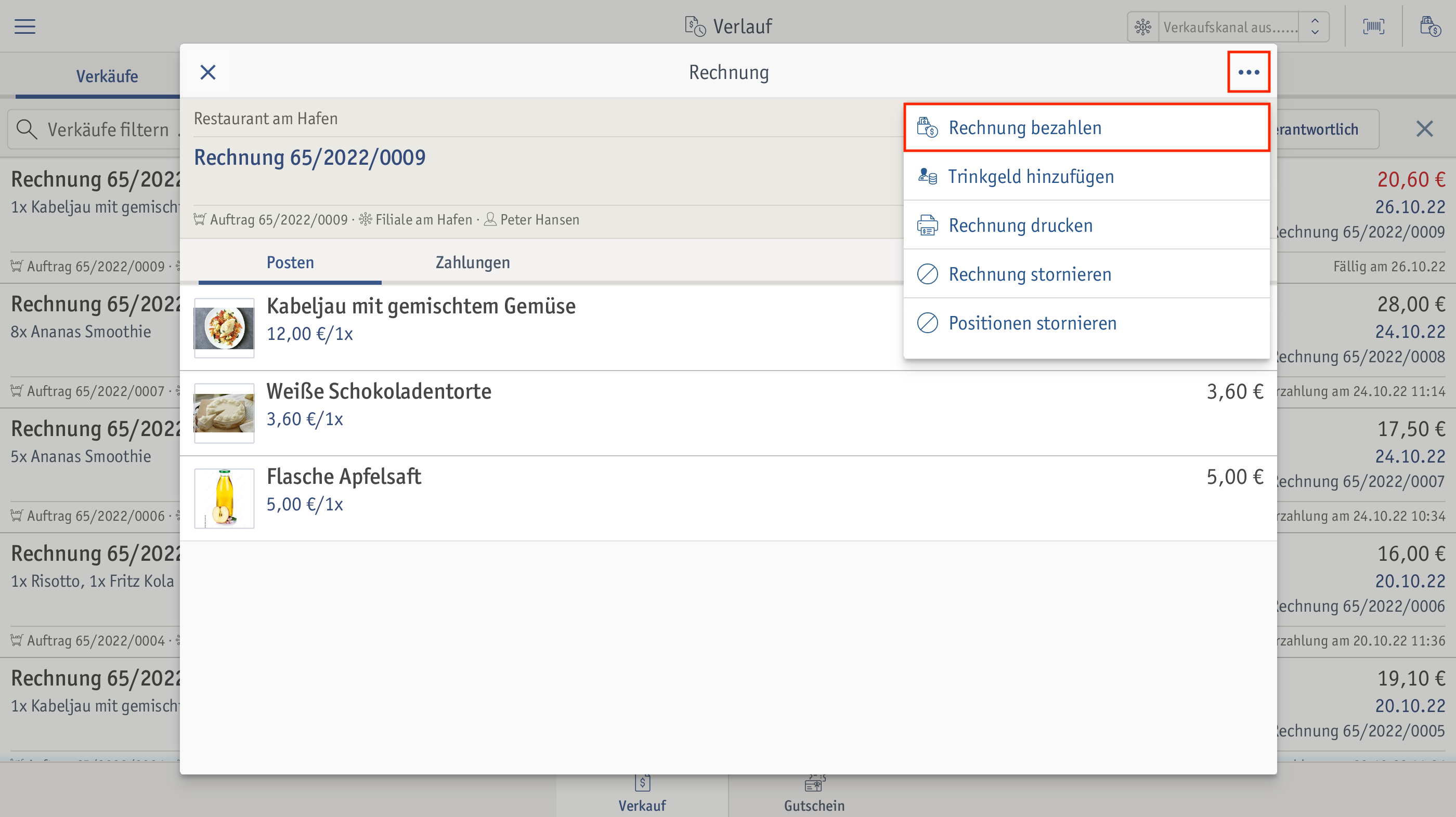Select the Flasche Apfelsaft item row
This screenshot has height=817, width=1456.
coord(728,499)
